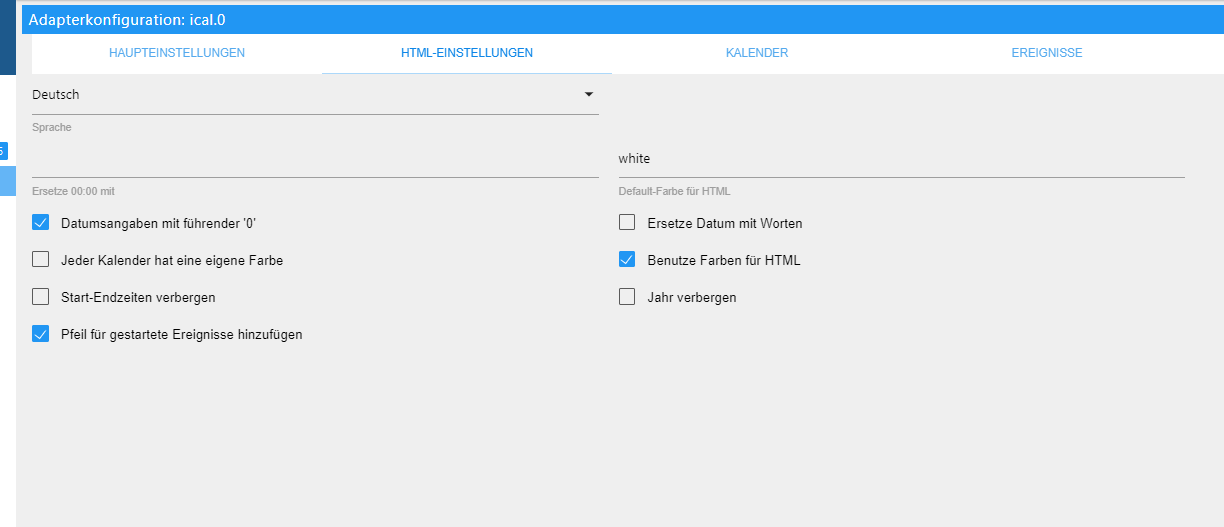
Task: Click the default HTML color field containing 'white'
Action: click(900, 159)
